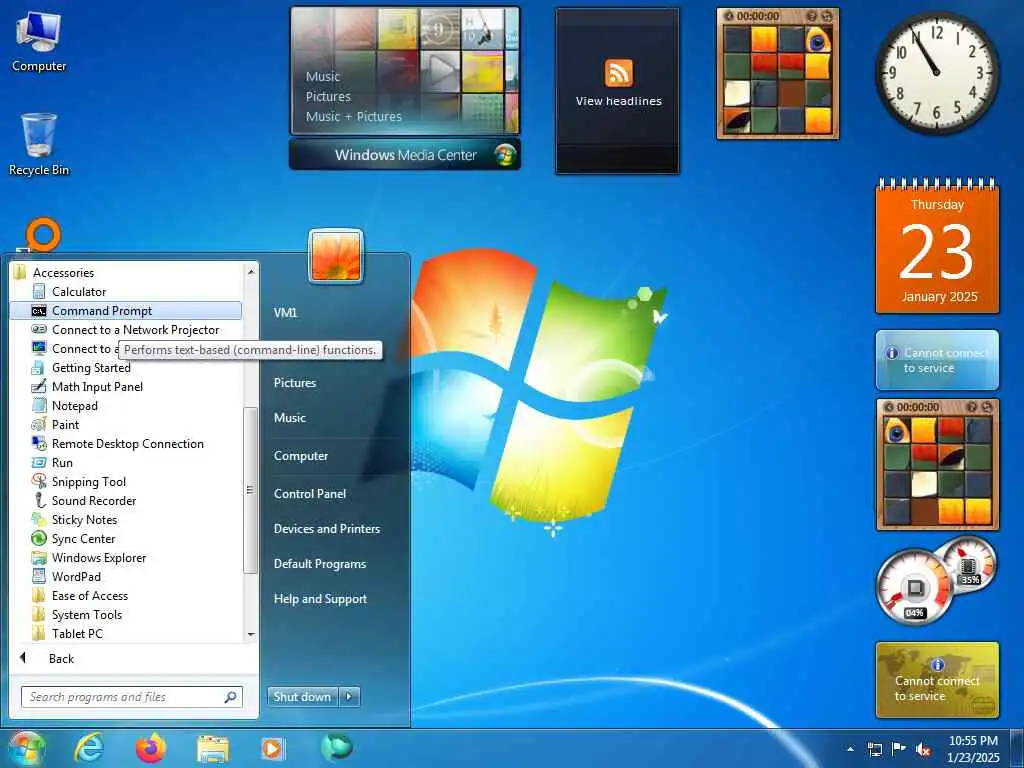Launch Command Prompt
The height and width of the screenshot is (768, 1024).
click(125, 310)
